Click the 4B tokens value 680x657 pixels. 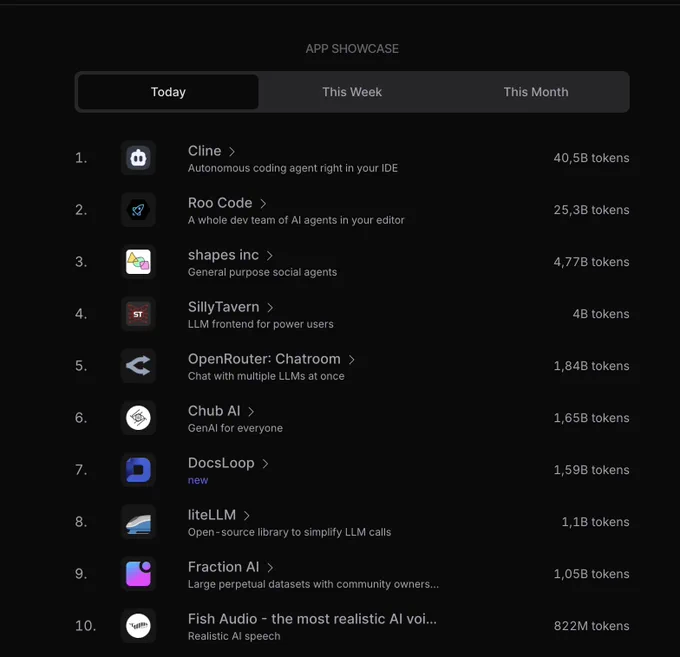pos(601,314)
